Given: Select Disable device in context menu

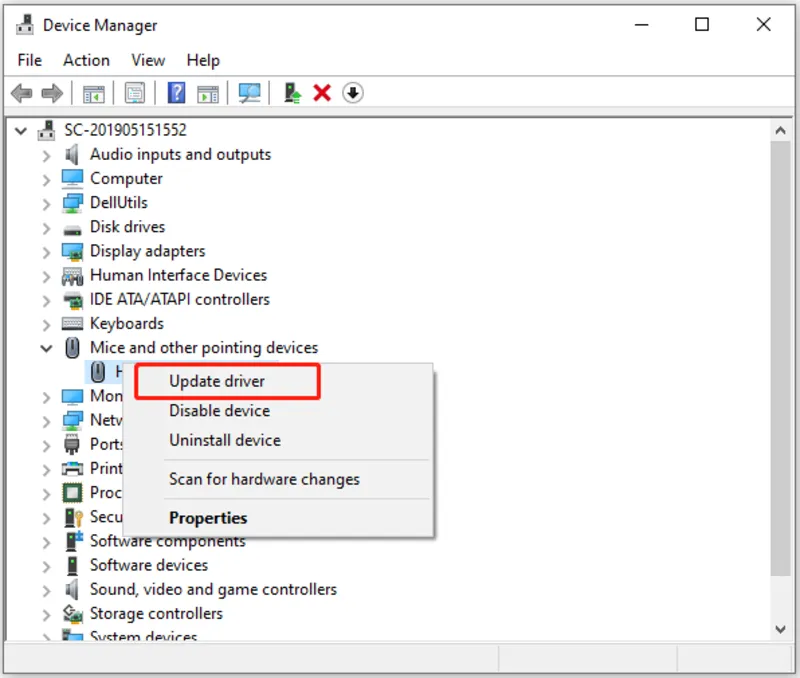Looking at the screenshot, I should pyautogui.click(x=219, y=411).
